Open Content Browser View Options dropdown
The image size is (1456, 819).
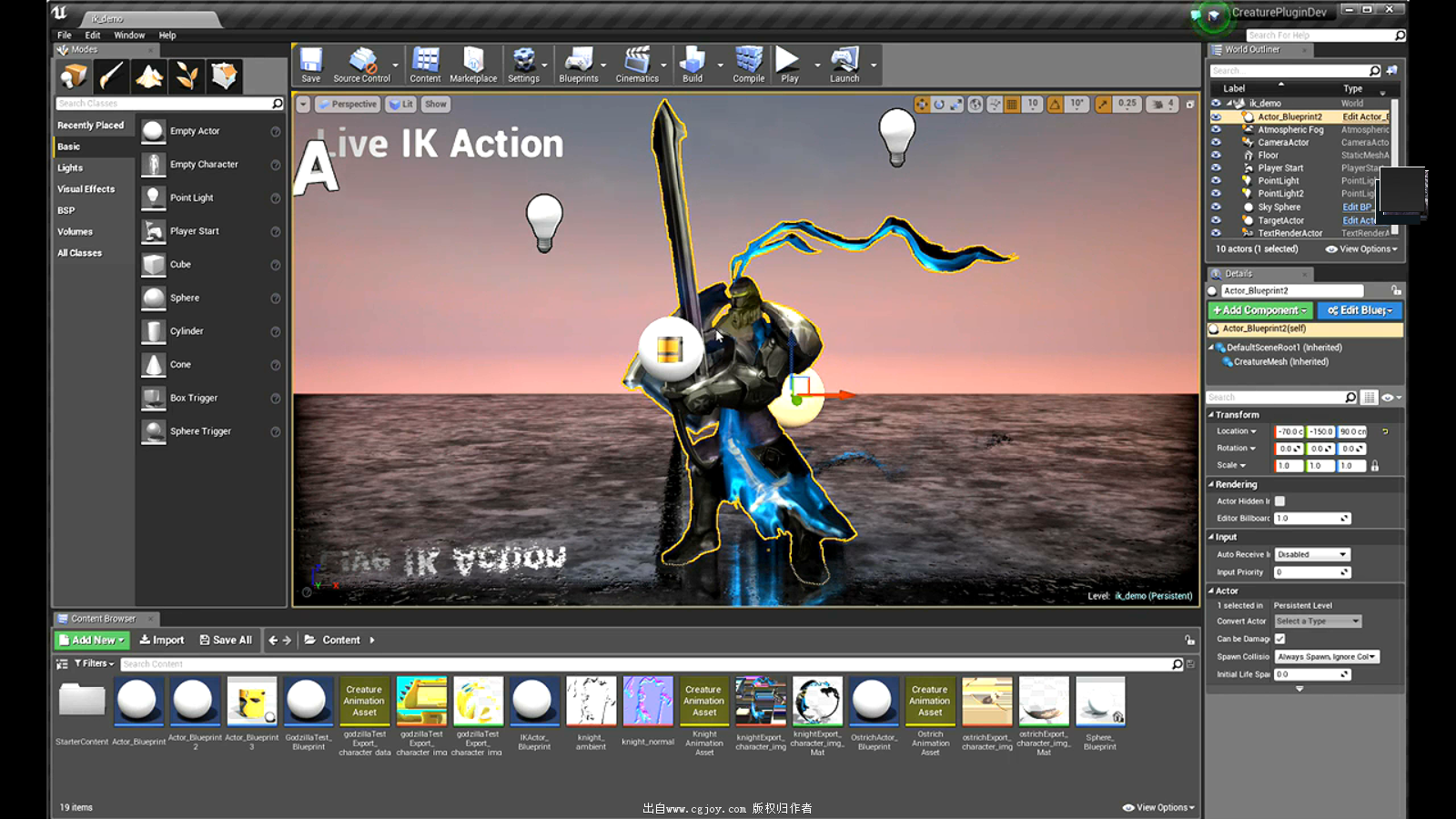pyautogui.click(x=1158, y=807)
